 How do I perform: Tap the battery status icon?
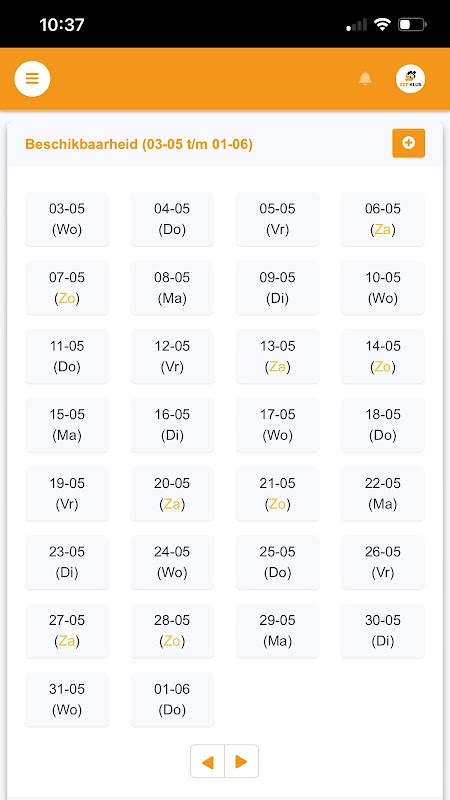[x=412, y=24]
